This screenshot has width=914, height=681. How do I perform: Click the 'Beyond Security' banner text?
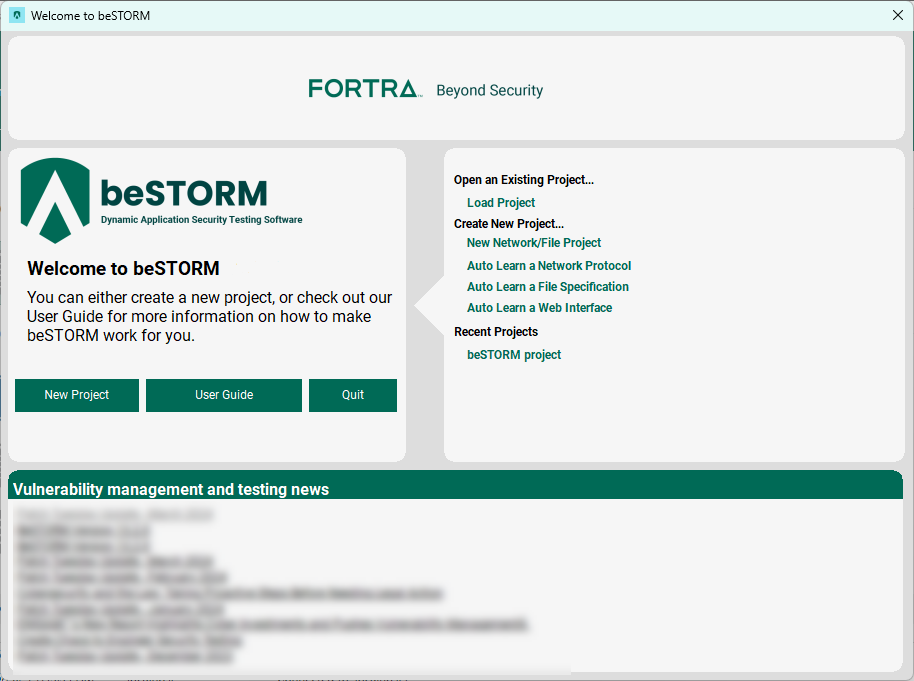(x=489, y=91)
